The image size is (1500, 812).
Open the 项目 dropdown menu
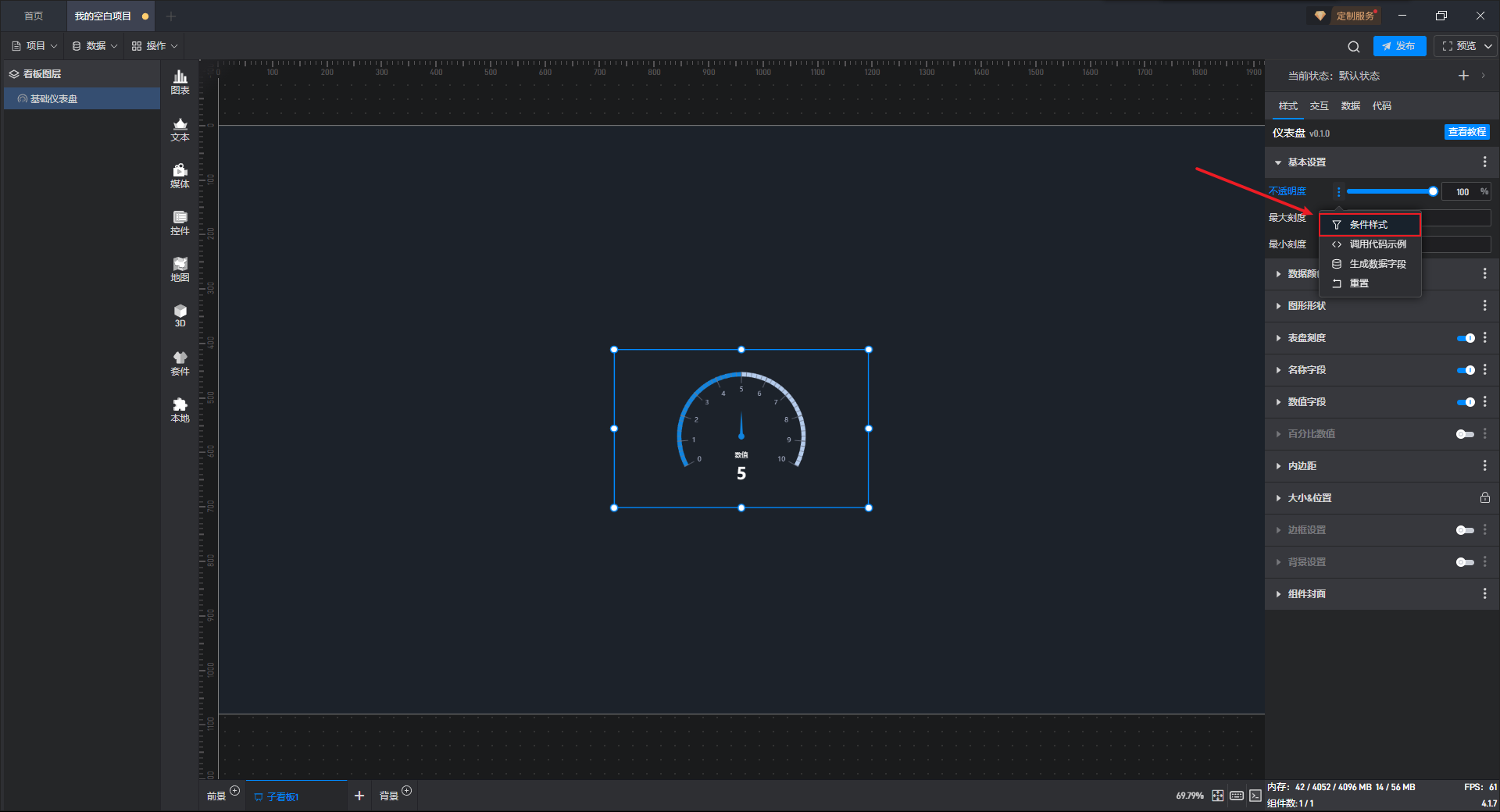click(35, 46)
